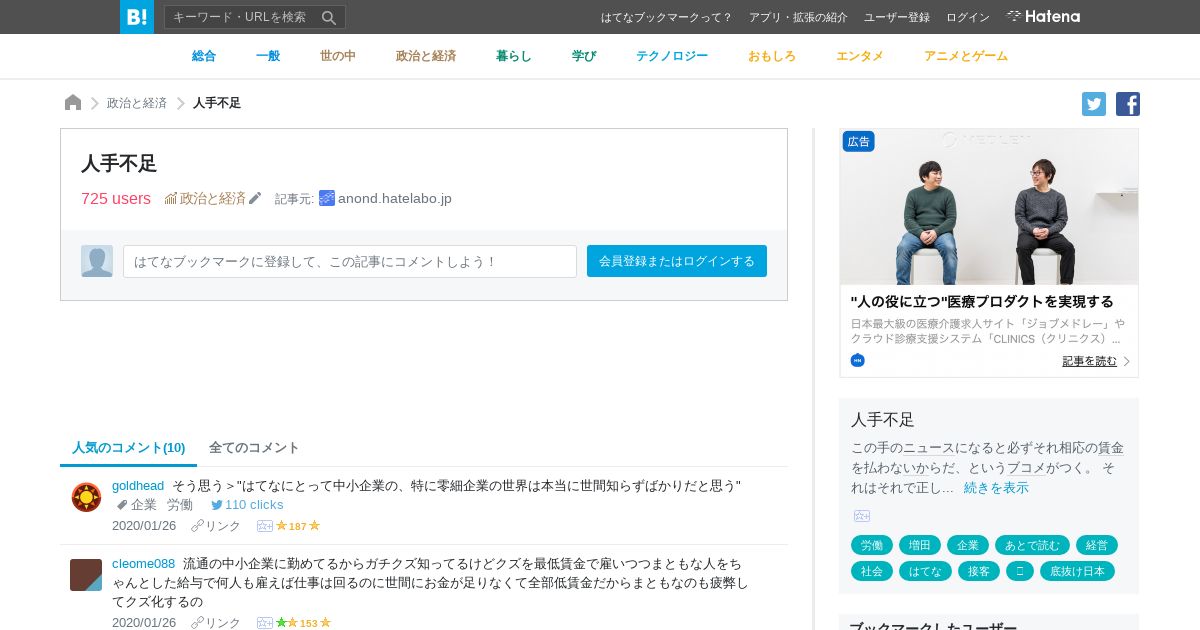1200x630 pixels.
Task: Click the search magnifier icon
Action: point(329,17)
